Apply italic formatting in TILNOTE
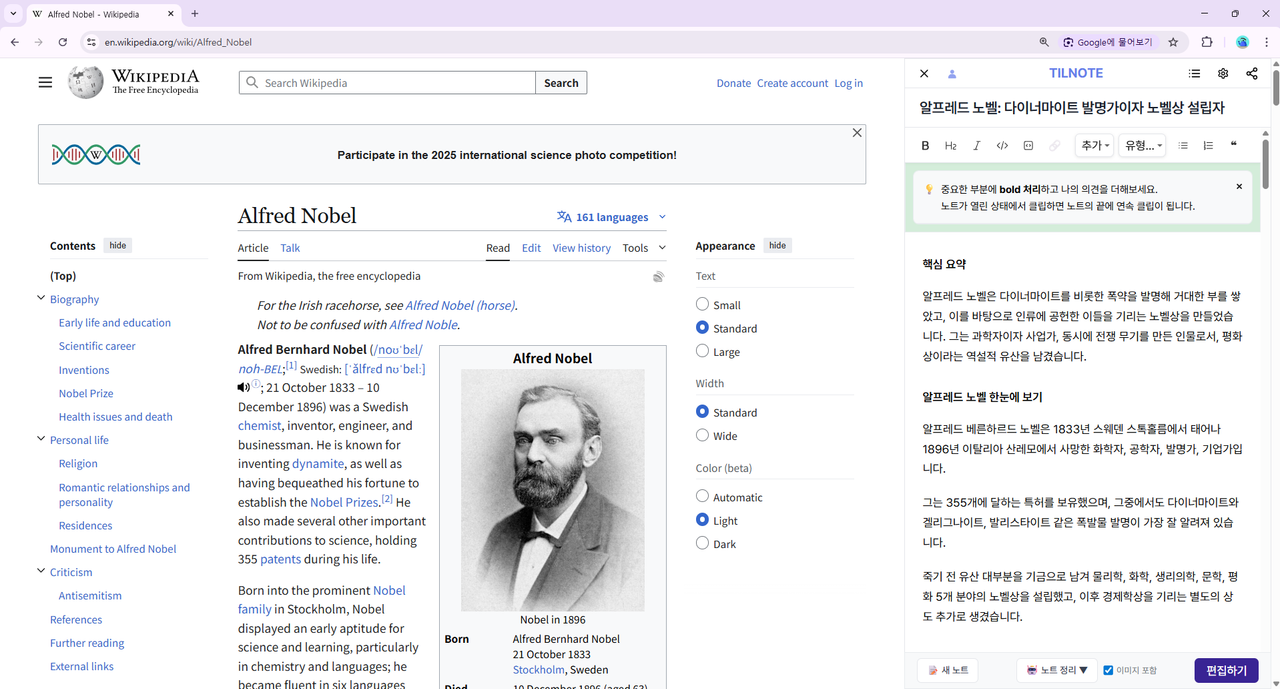The width and height of the screenshot is (1280, 689). click(x=976, y=145)
